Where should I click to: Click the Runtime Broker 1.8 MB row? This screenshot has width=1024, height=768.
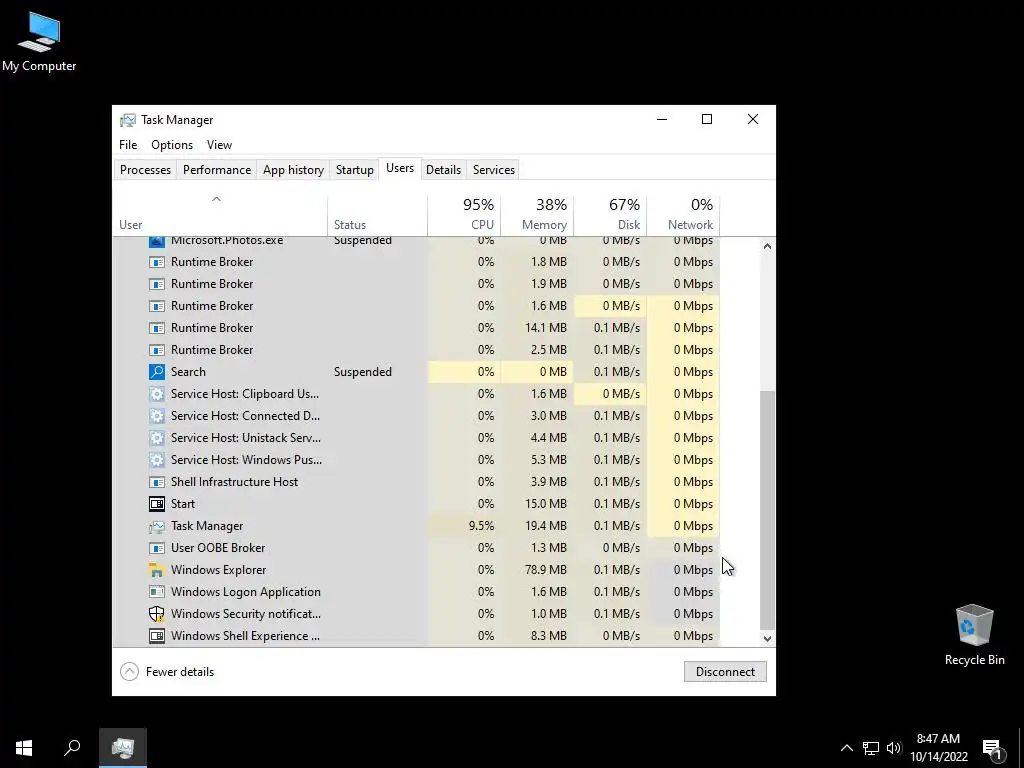[x=416, y=262]
